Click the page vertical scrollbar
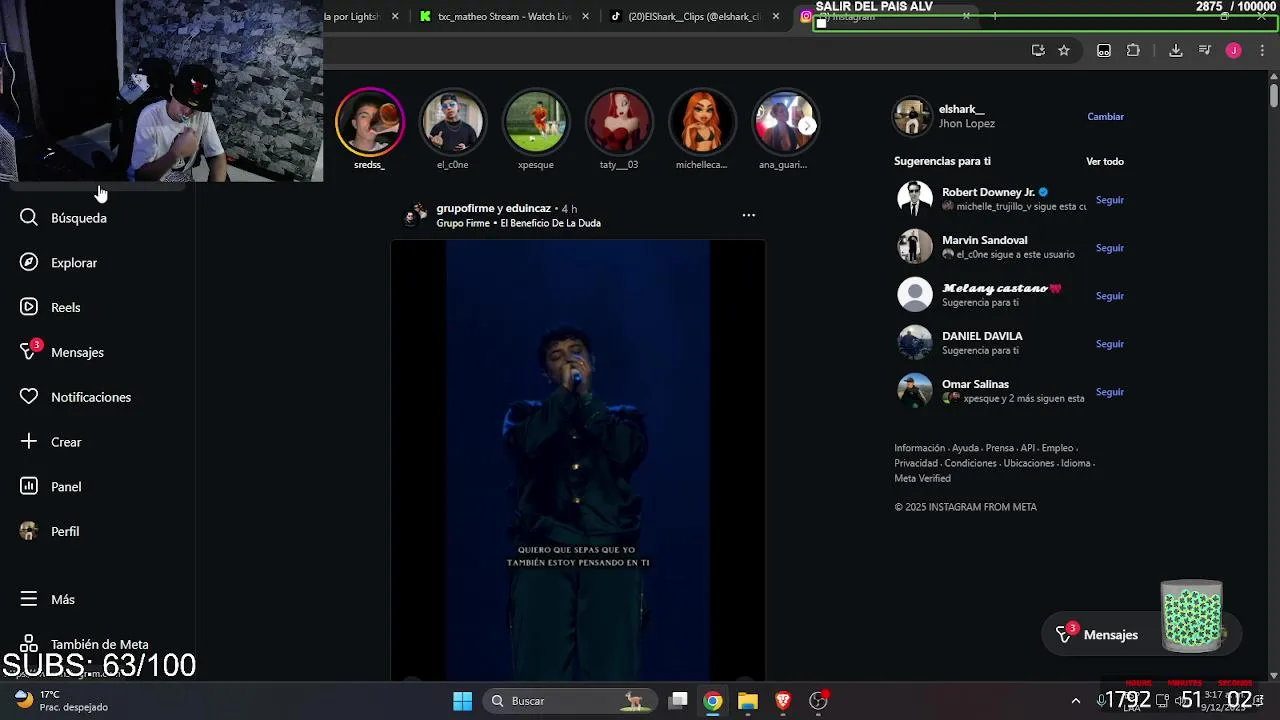This screenshot has height=720, width=1280. [x=1274, y=96]
